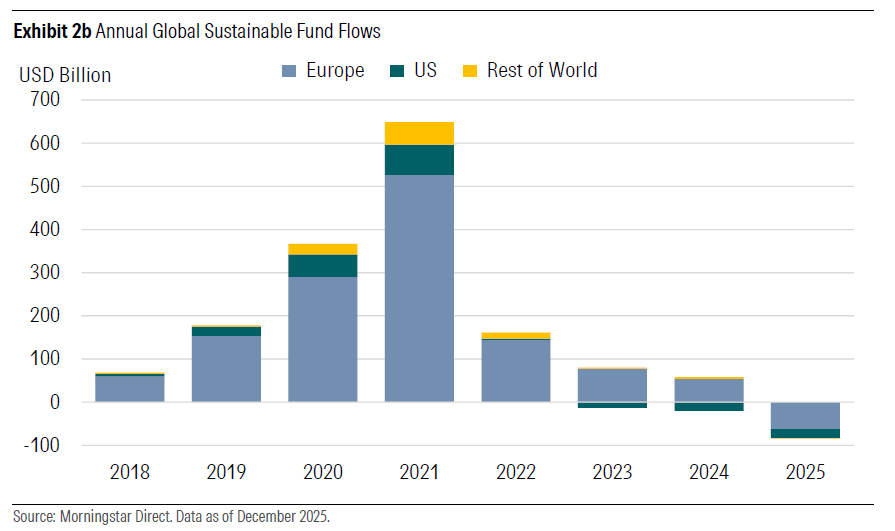Click the 2022 bar's Europe segment

click(515, 371)
